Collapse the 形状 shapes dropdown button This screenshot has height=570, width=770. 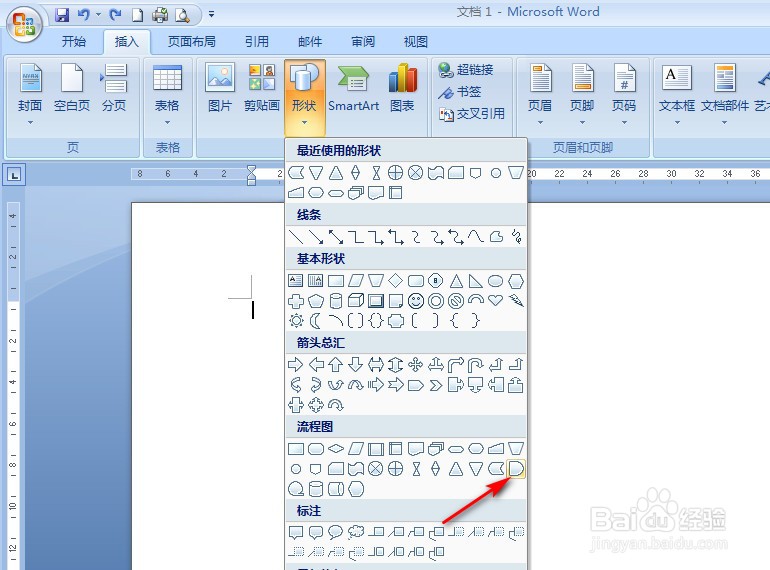coord(304,97)
